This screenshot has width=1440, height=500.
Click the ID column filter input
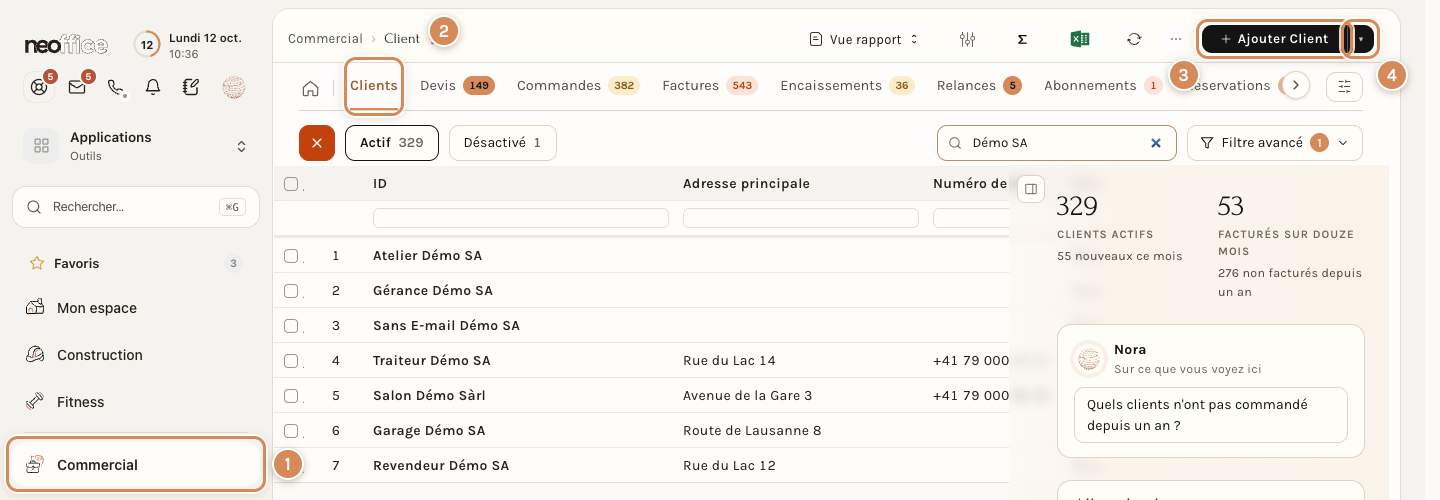click(521, 218)
